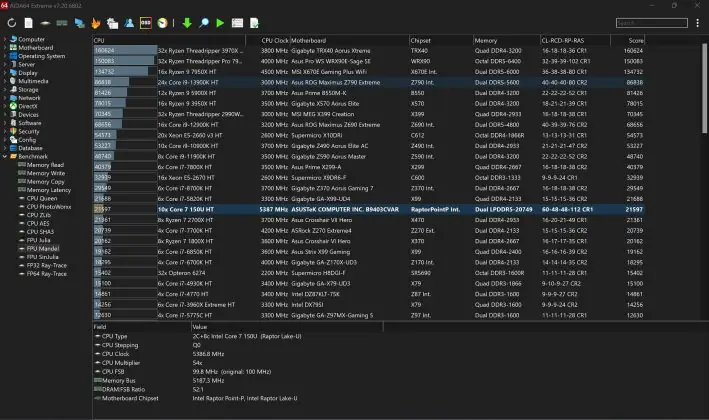
Task: Open the Monitor Diagnostics screens icon
Action: tap(80, 23)
